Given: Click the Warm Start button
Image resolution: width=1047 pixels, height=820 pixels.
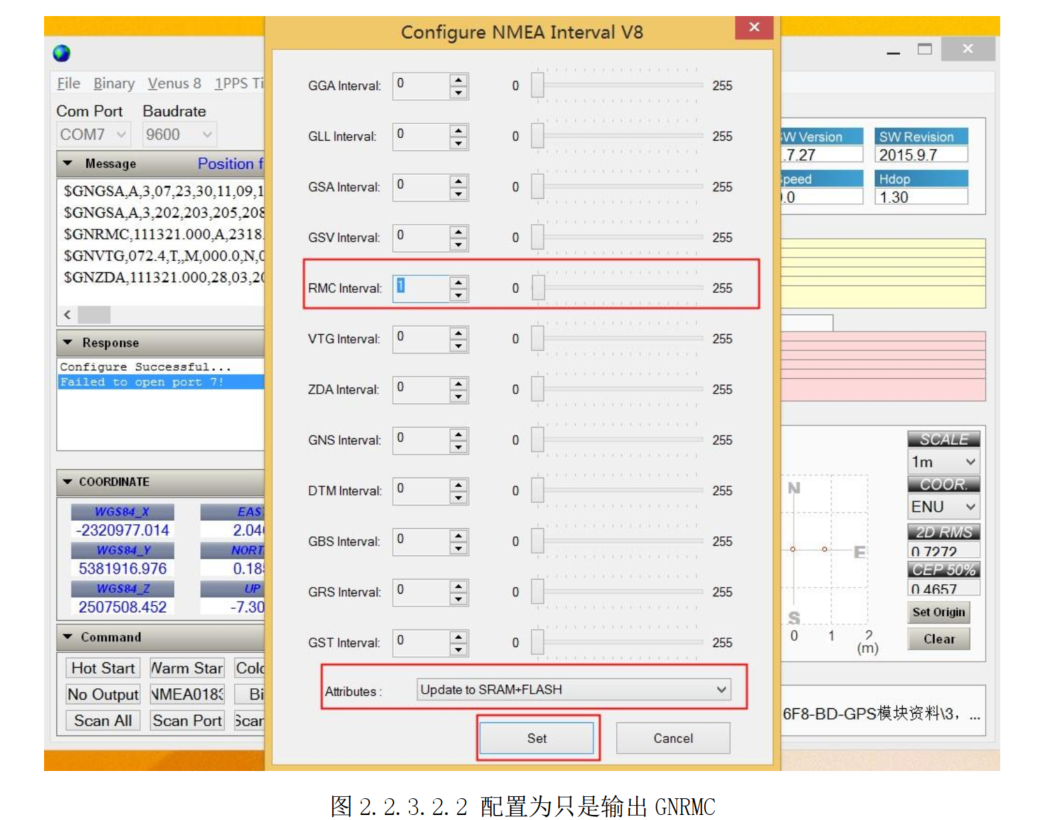Looking at the screenshot, I should [x=187, y=668].
